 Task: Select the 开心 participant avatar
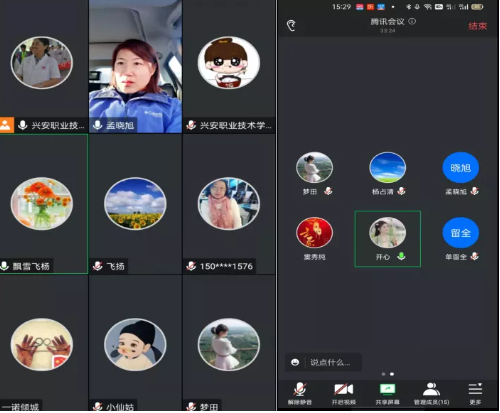pos(387,232)
